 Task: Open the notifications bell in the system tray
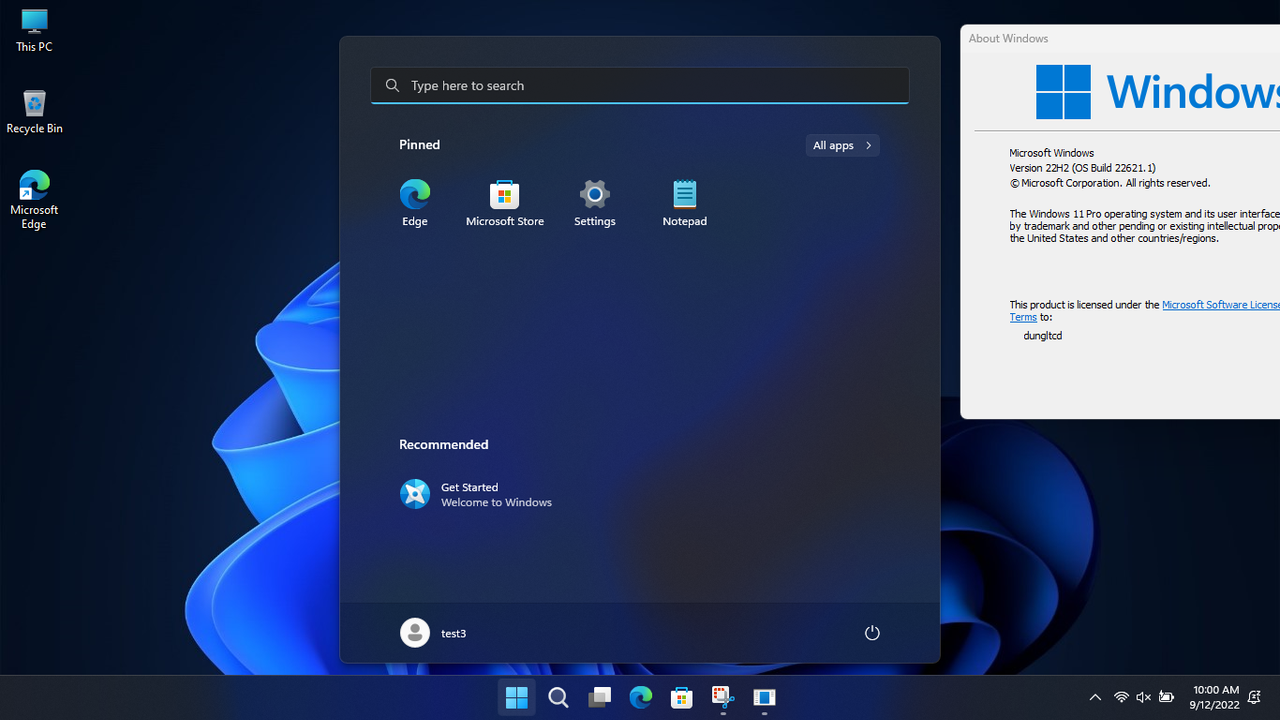1254,697
